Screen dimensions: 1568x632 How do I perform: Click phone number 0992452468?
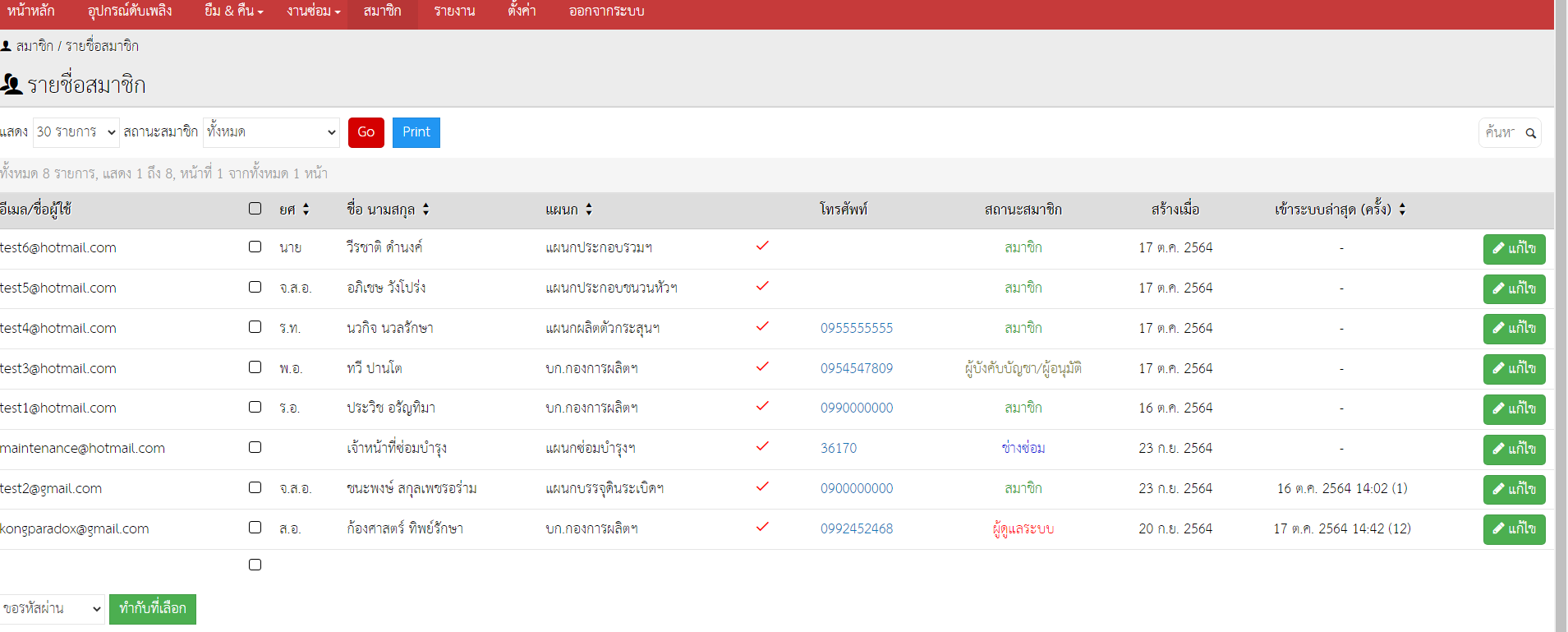857,528
